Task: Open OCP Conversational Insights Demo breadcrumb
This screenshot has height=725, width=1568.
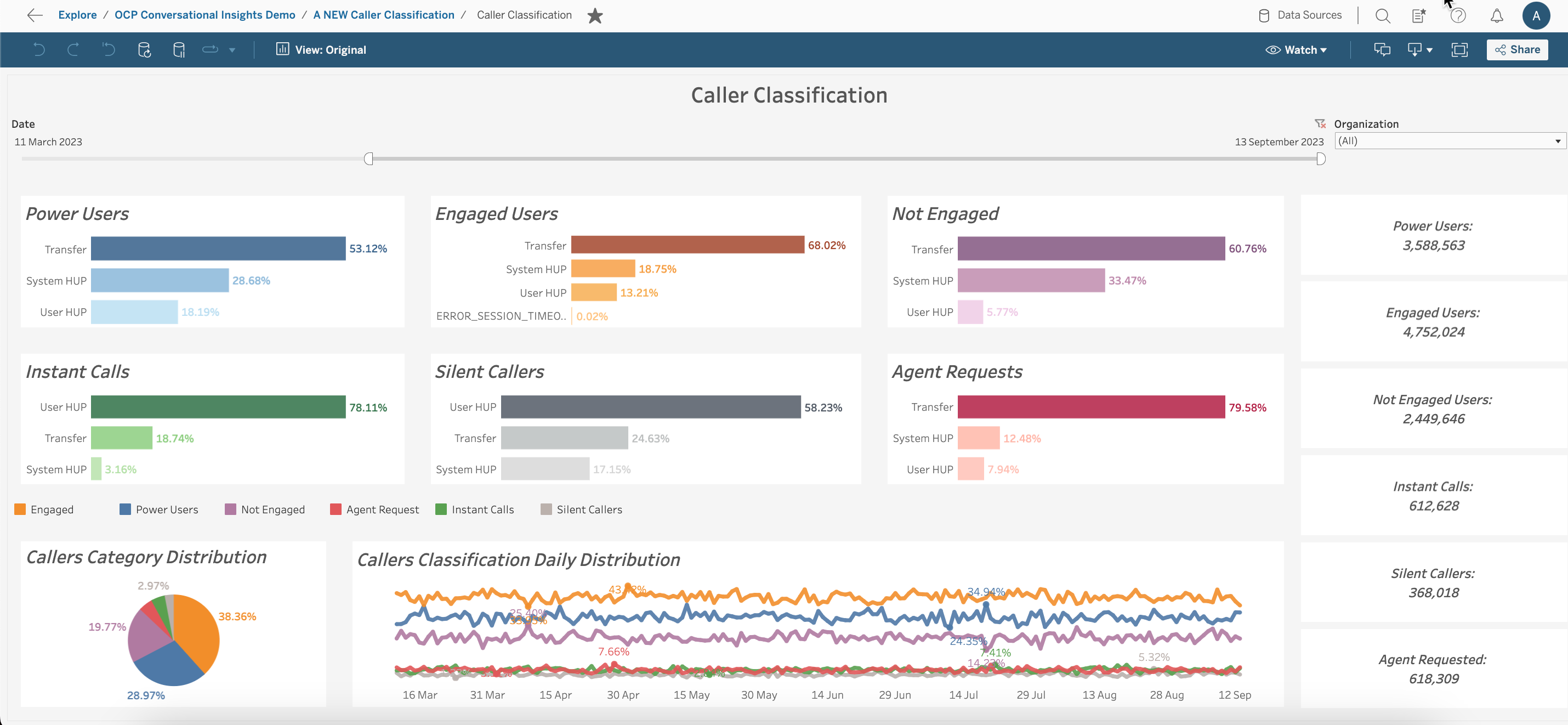Action: coord(204,15)
